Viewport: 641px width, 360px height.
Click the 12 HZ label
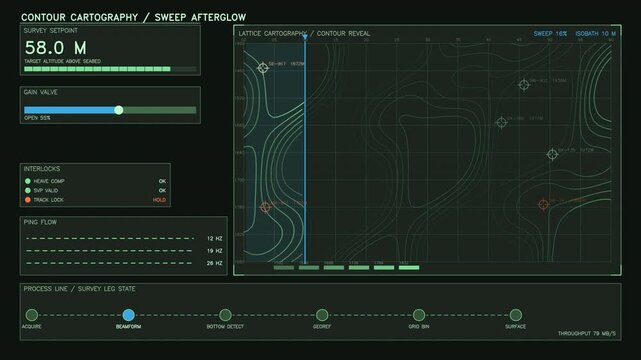pyautogui.click(x=214, y=238)
